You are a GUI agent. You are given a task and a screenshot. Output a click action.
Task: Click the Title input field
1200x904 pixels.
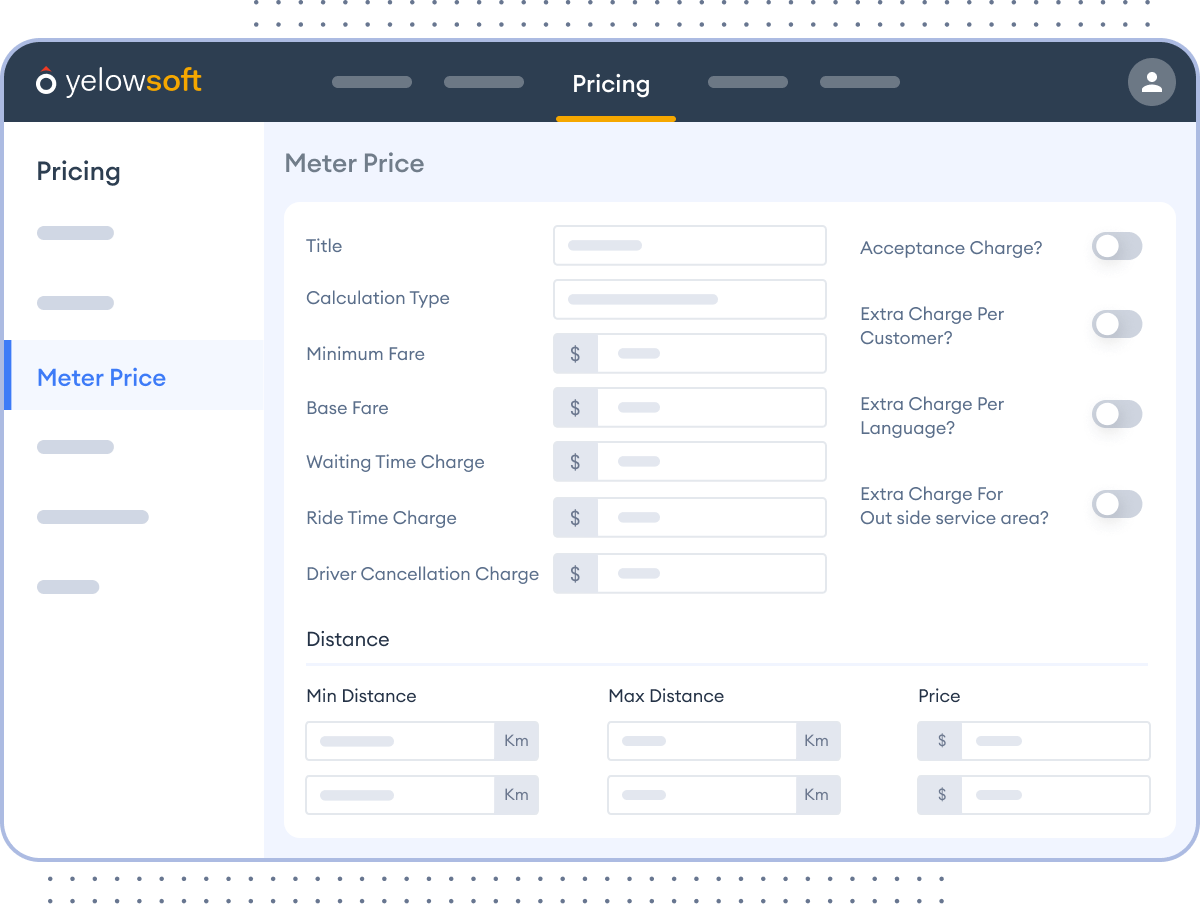click(x=690, y=245)
